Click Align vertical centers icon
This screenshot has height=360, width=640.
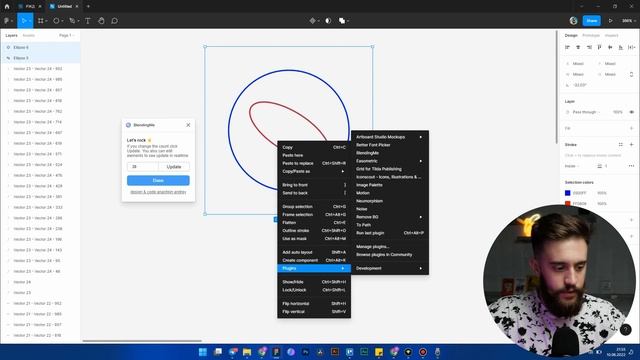click(x=610, y=47)
